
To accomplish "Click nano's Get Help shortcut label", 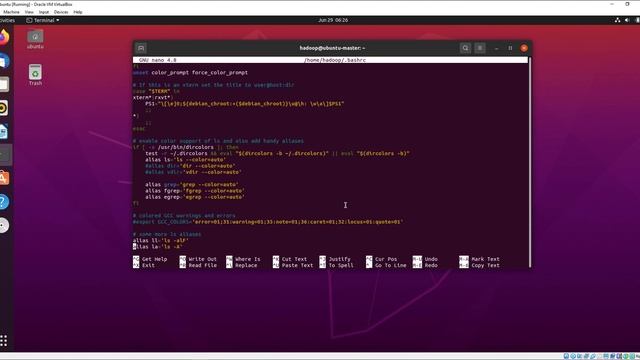I will click(x=154, y=259).
